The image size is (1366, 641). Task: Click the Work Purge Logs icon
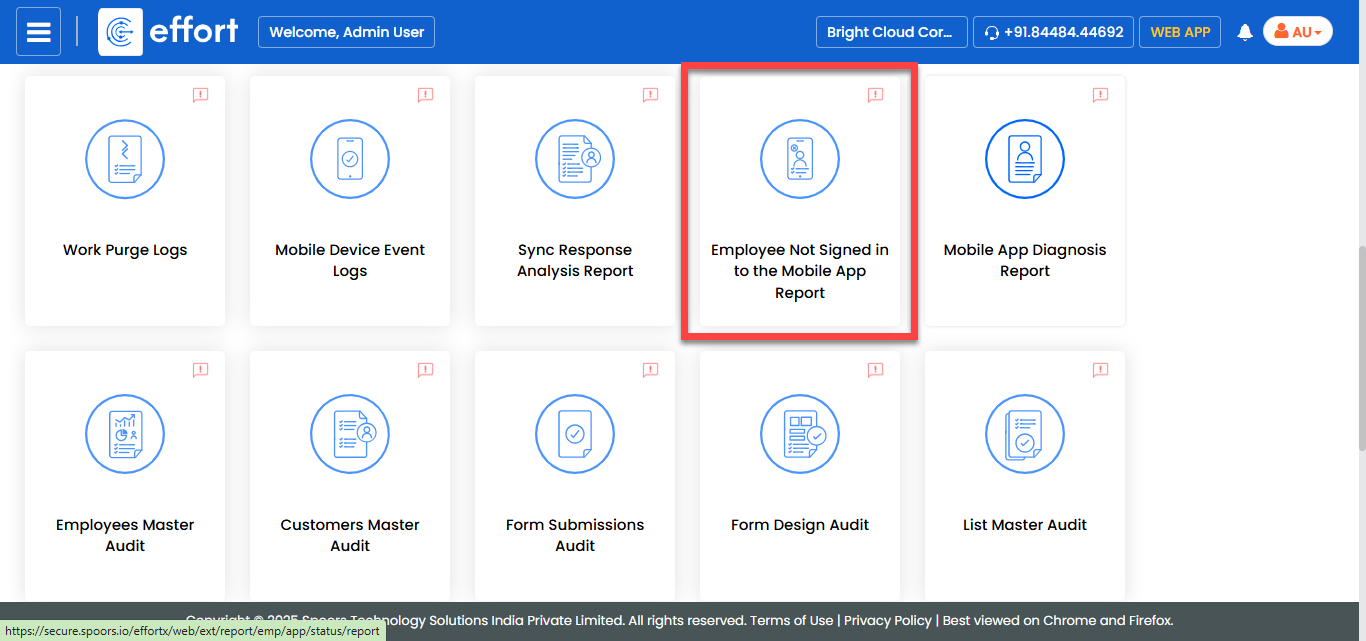pos(125,160)
